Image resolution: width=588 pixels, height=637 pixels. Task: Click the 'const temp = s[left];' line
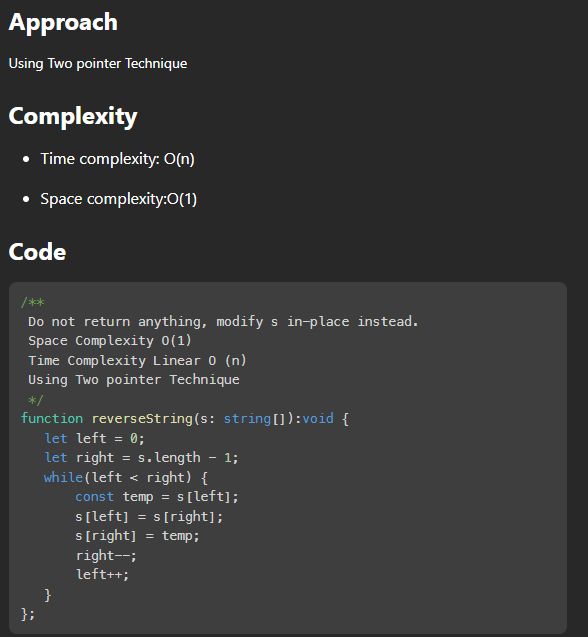tap(157, 497)
